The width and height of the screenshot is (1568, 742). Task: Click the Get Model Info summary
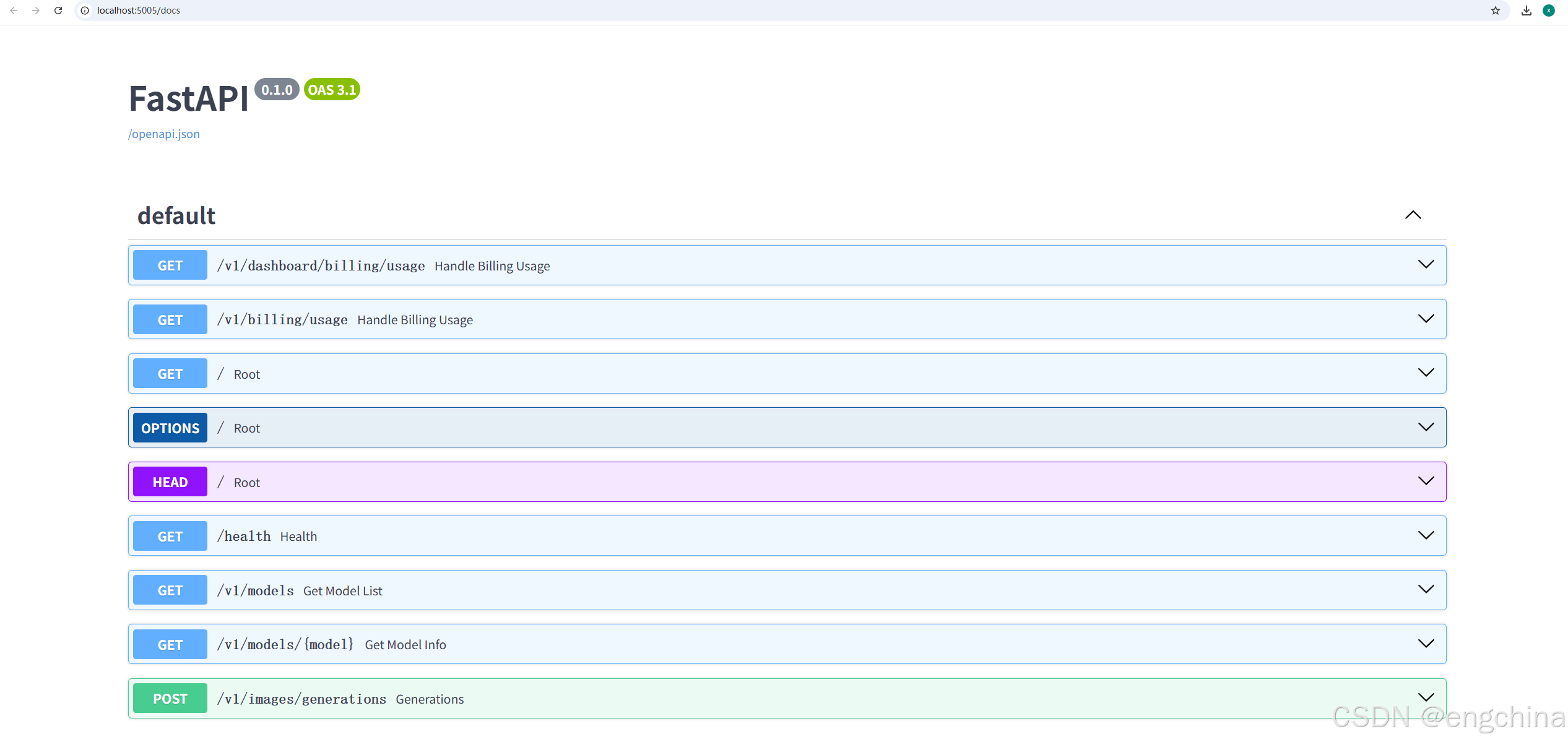[x=405, y=645]
